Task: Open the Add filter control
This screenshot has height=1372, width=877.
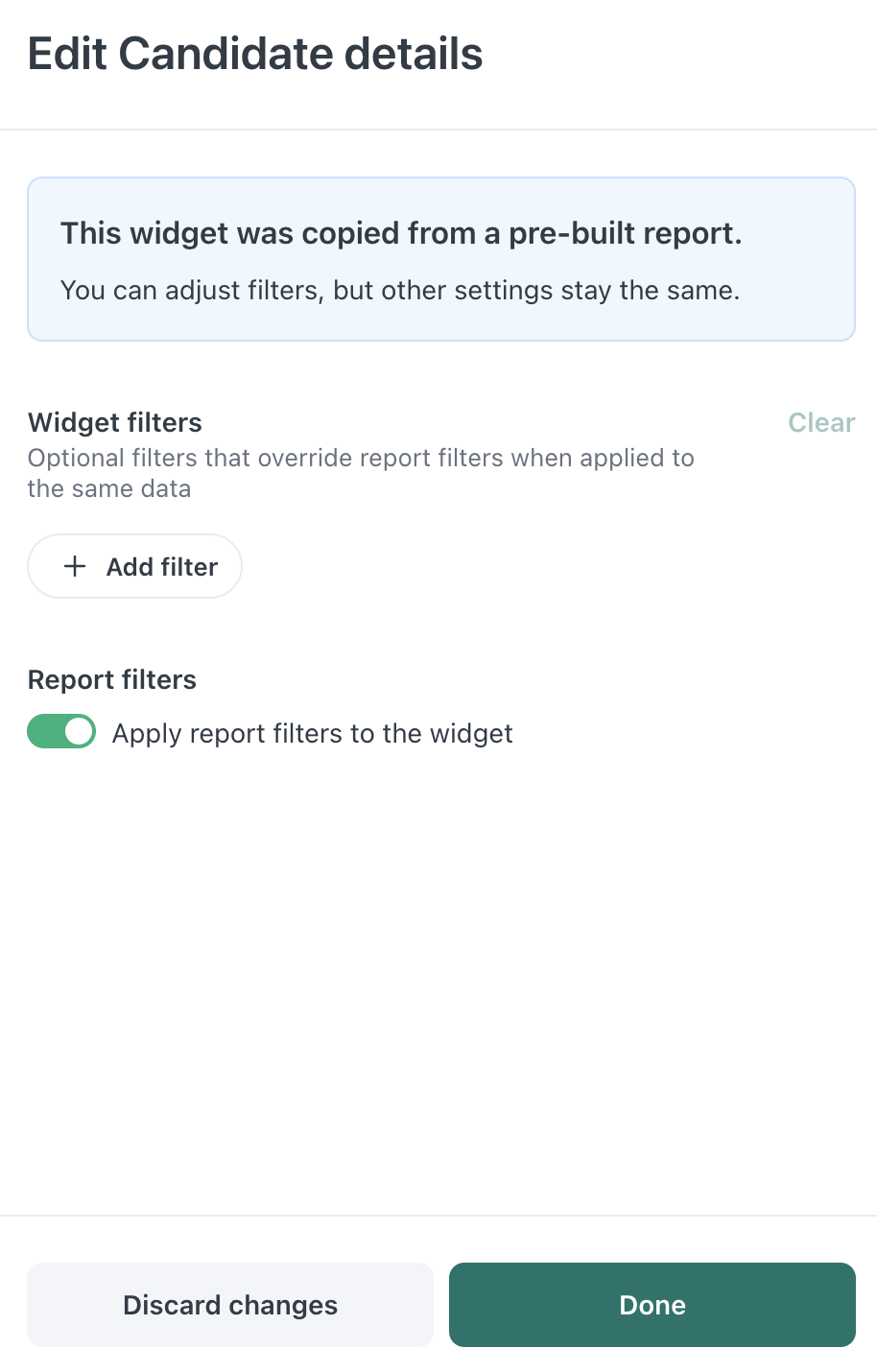Action: click(x=134, y=566)
